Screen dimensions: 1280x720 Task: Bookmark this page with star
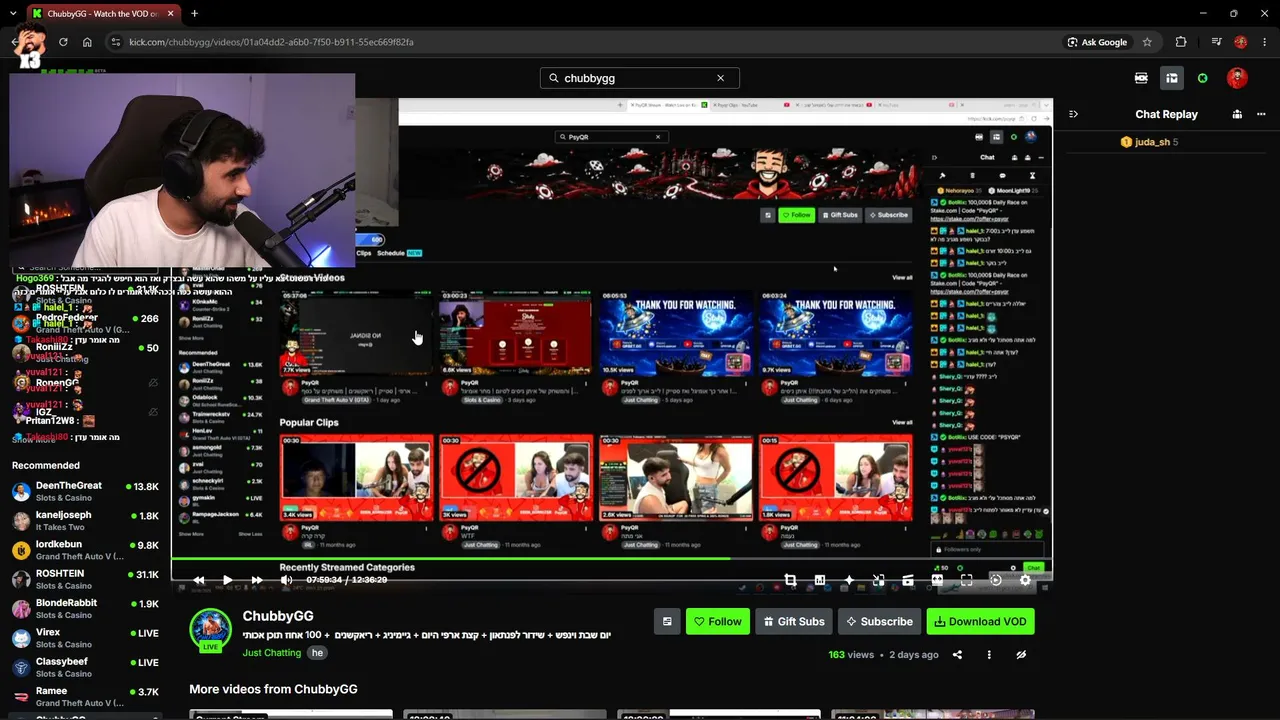pyautogui.click(x=1147, y=42)
